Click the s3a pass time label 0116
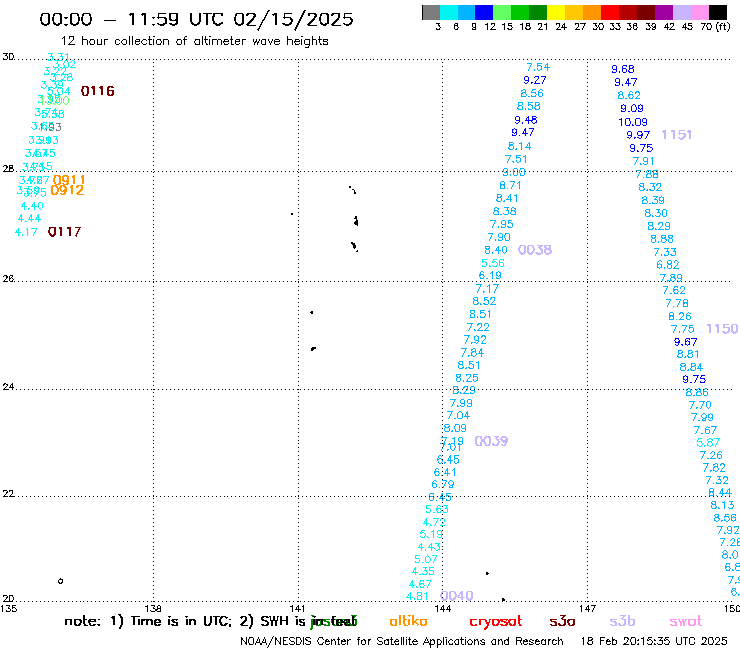 coord(98,91)
